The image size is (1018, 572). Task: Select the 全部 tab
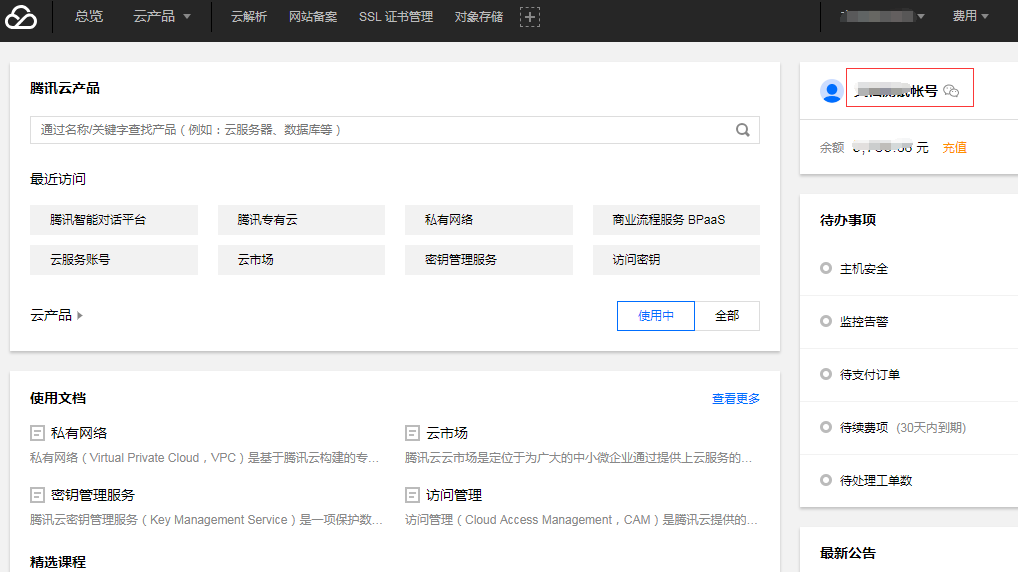click(727, 316)
